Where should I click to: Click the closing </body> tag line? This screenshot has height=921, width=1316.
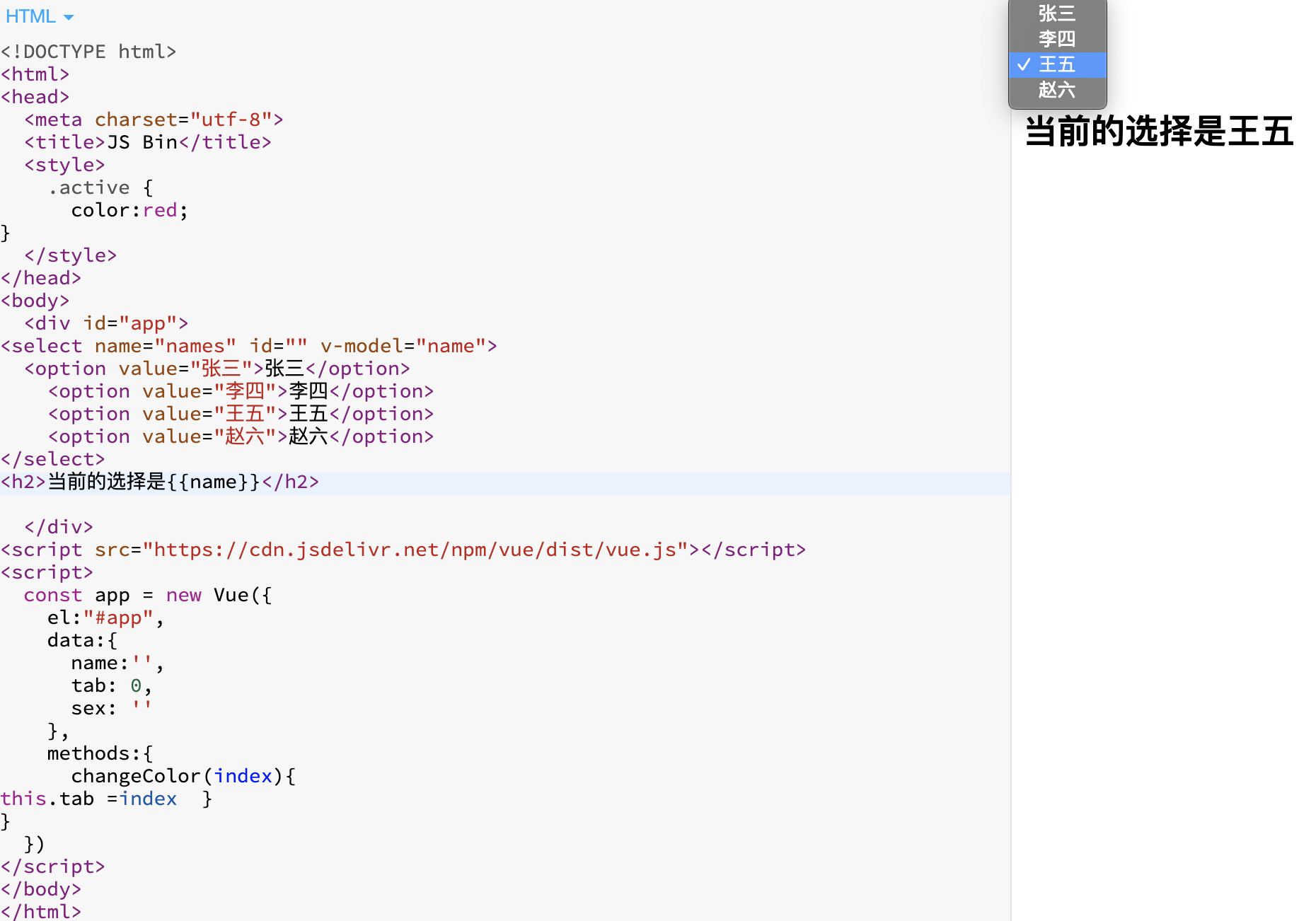click(41, 889)
